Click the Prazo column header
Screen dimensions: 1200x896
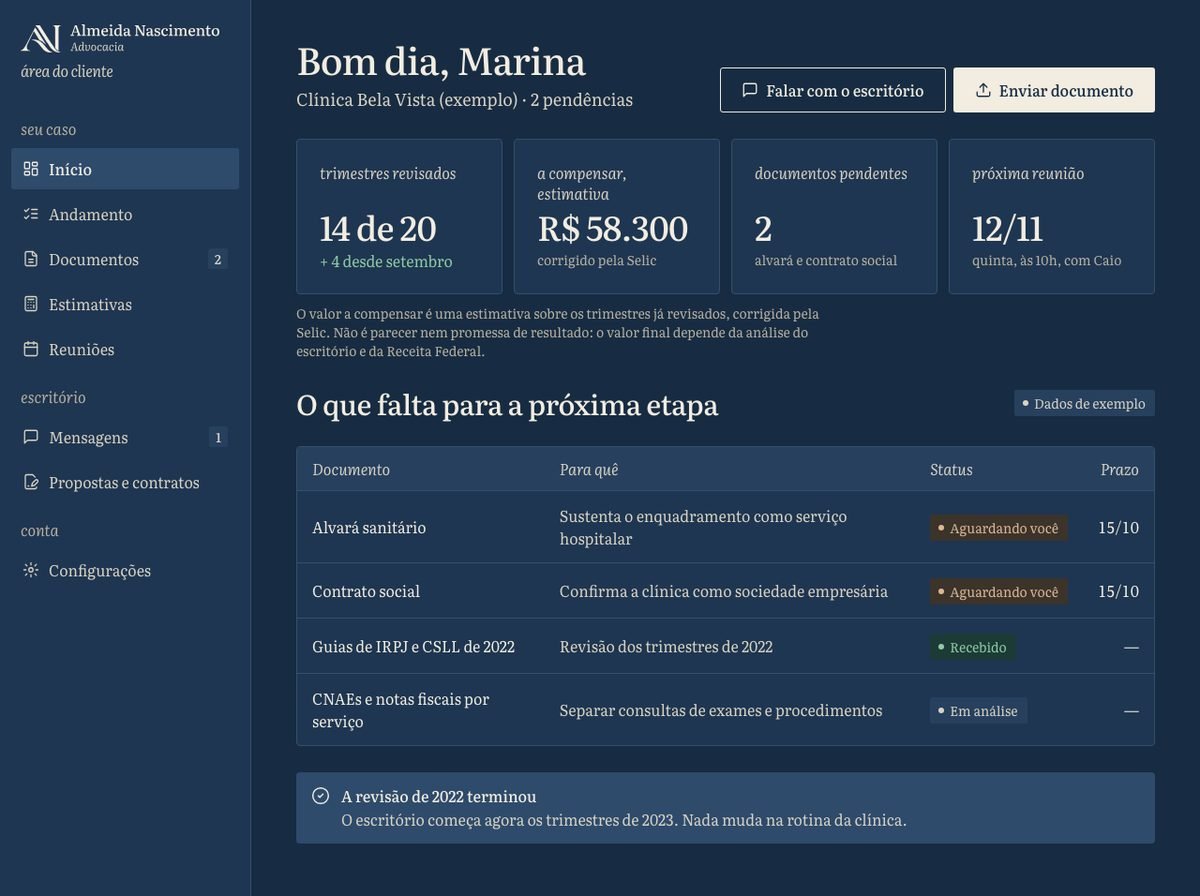click(1120, 469)
